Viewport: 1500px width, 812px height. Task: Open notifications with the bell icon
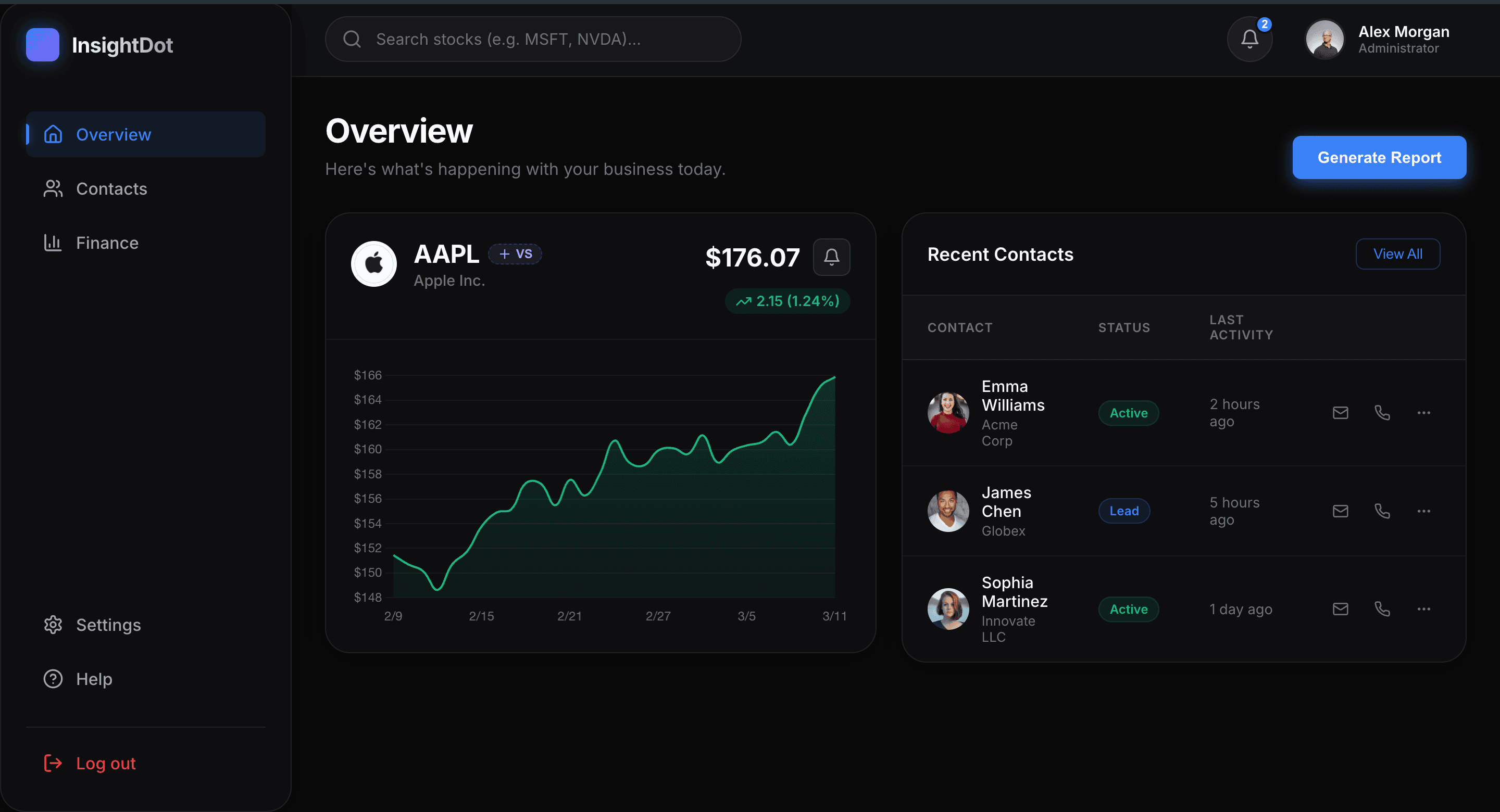click(1249, 39)
